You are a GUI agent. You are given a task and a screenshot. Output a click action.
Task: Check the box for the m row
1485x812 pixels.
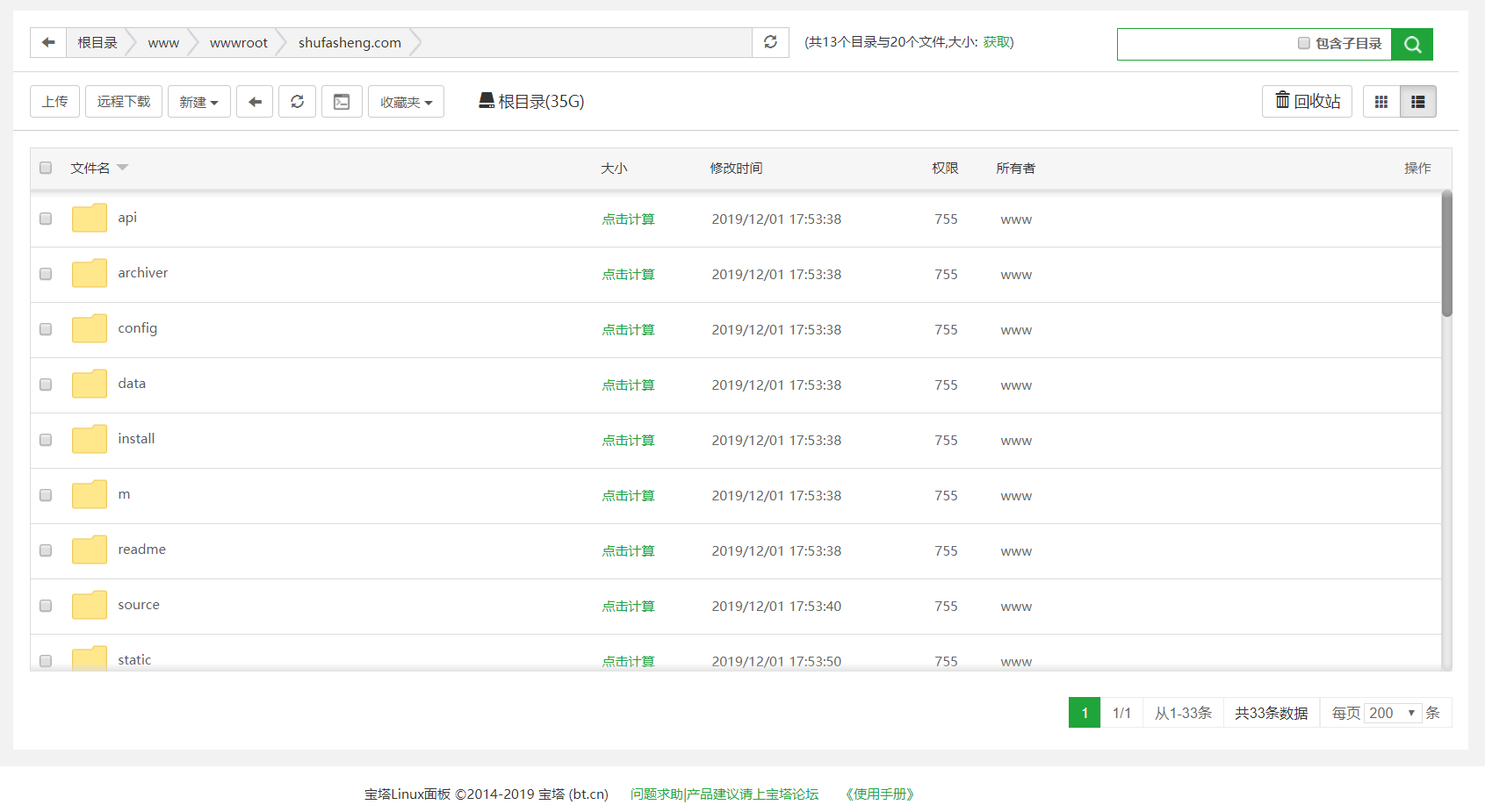coord(46,495)
